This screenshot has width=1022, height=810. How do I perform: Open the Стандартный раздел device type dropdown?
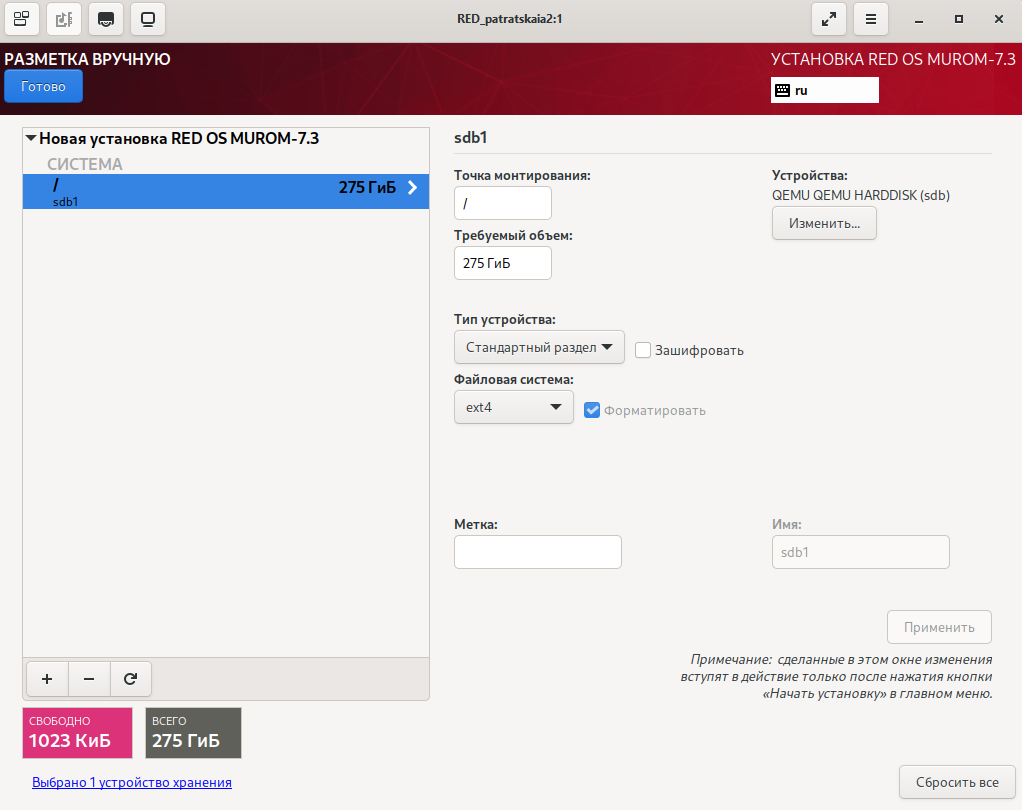pos(539,347)
